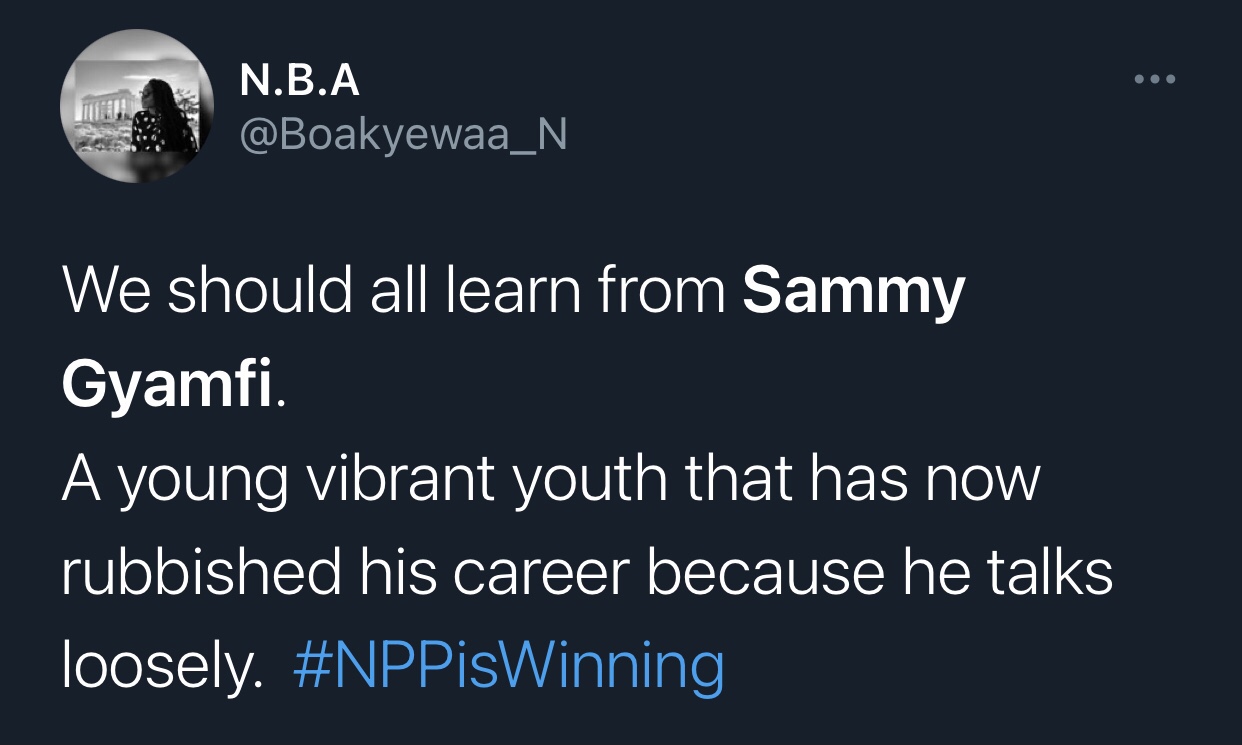Open the #NPPisWinning hashtag
Viewport: 1242px width, 745px height.
click(x=509, y=667)
